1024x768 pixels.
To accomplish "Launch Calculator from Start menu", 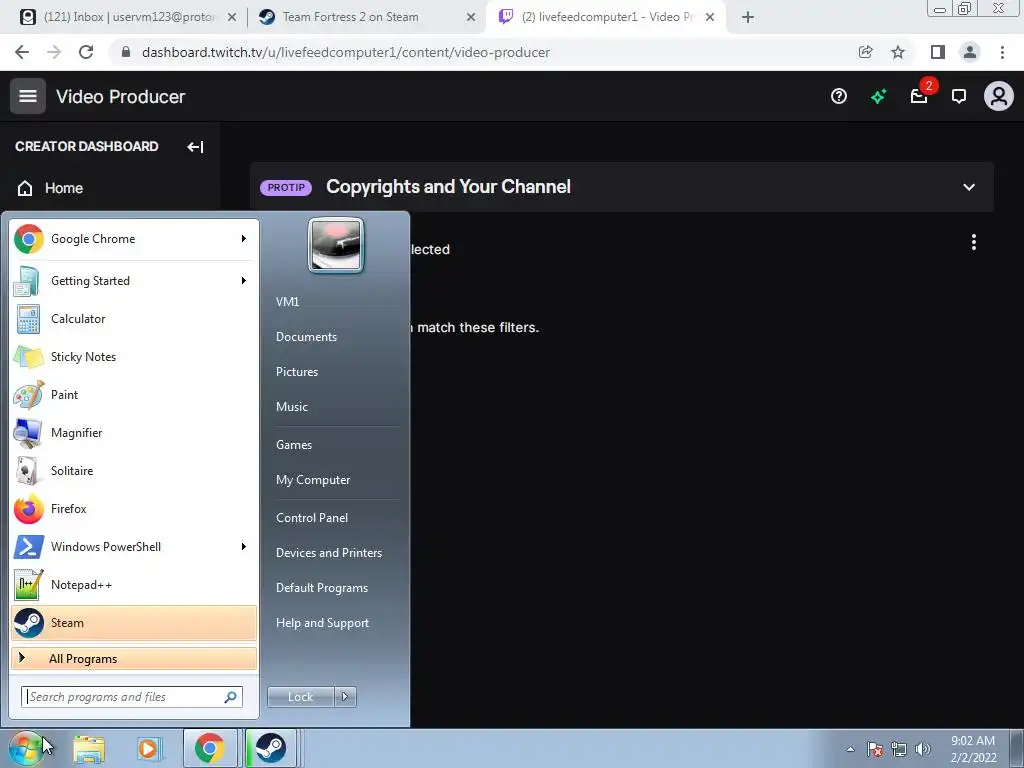I will click(x=134, y=319).
